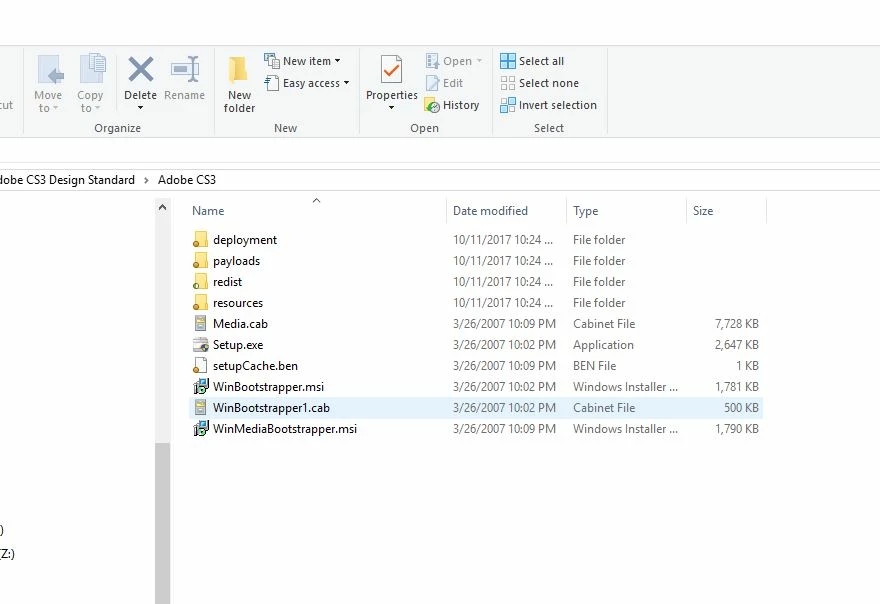Click the payloads folder name
The height and width of the screenshot is (604, 880).
tap(236, 261)
